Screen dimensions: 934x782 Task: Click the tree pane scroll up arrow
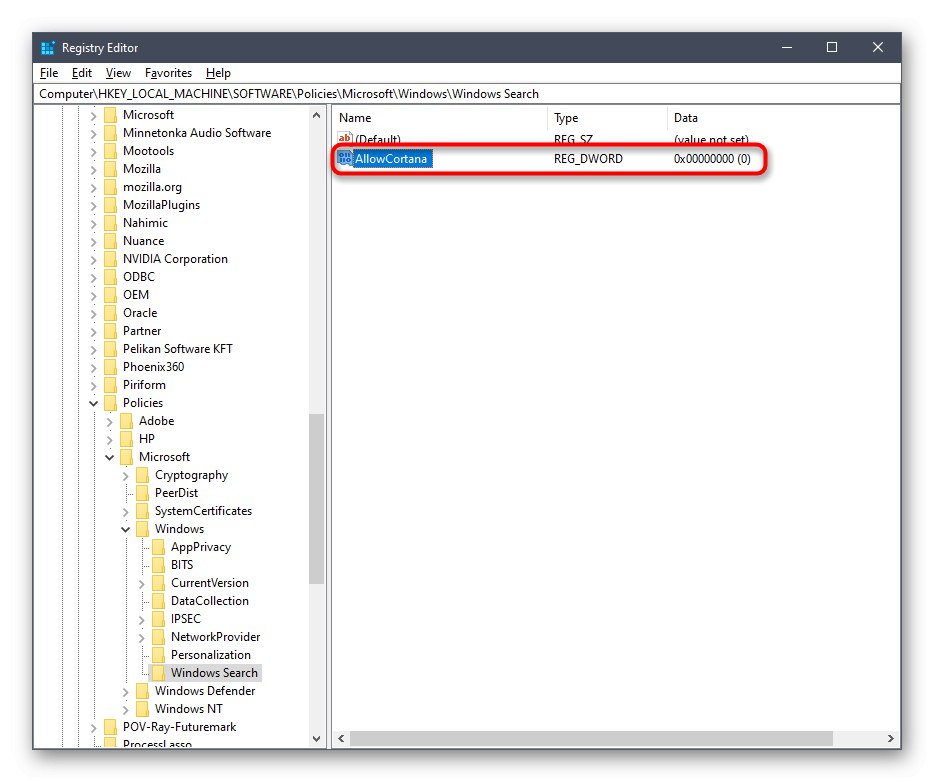[x=316, y=115]
